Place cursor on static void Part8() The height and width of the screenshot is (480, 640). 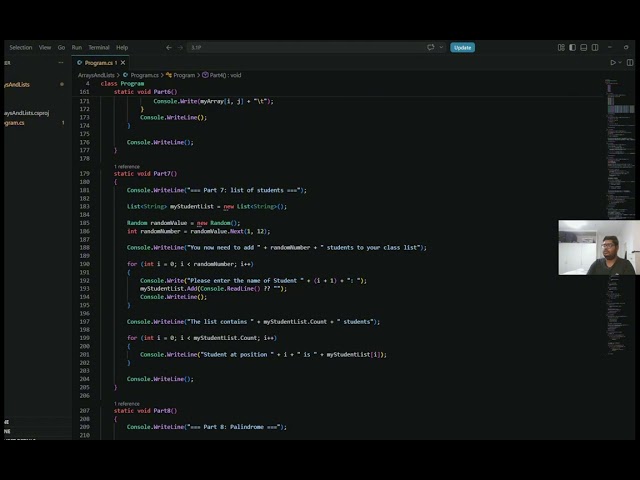click(145, 411)
